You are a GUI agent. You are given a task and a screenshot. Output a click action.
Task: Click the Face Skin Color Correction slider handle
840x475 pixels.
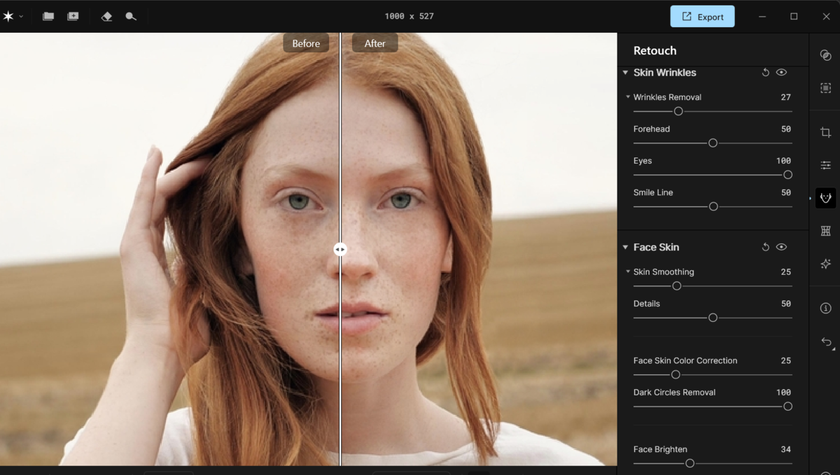tap(676, 375)
